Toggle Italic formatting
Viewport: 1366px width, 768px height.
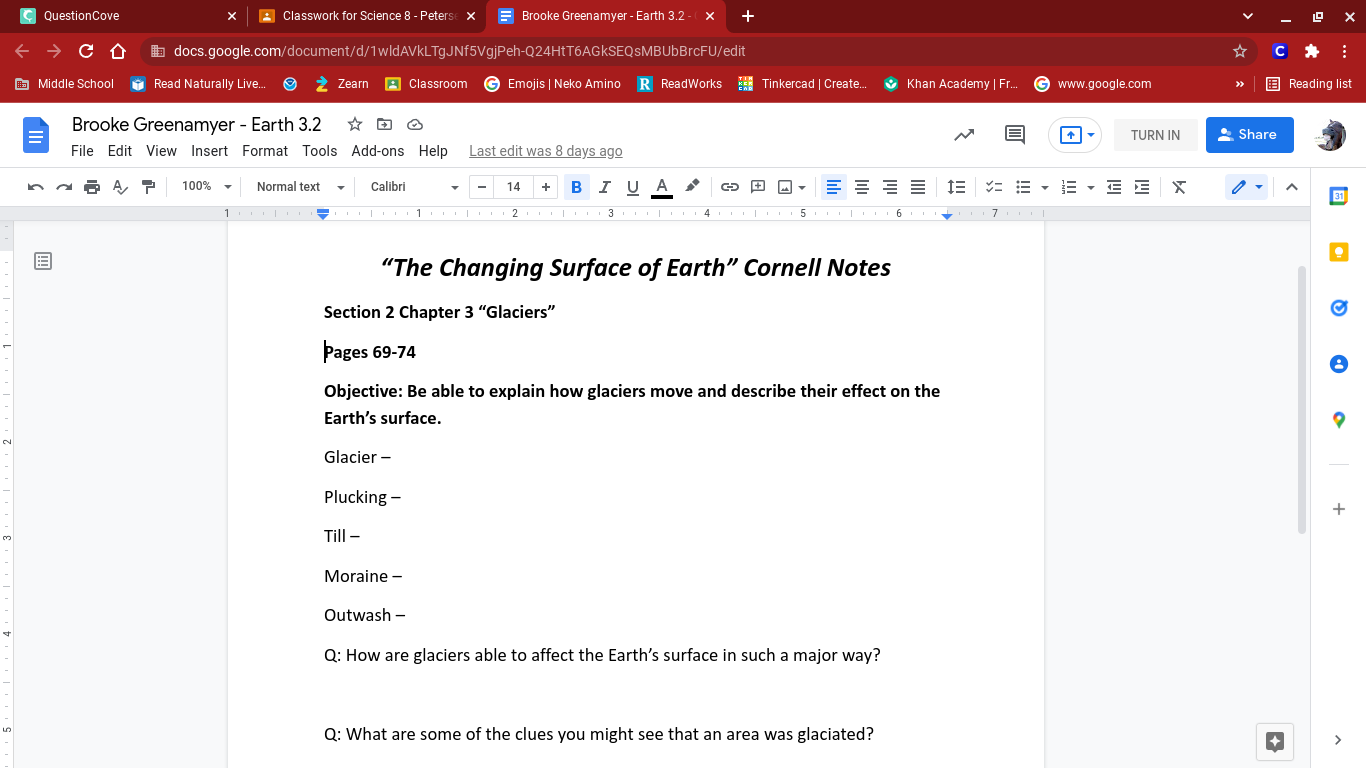(604, 187)
